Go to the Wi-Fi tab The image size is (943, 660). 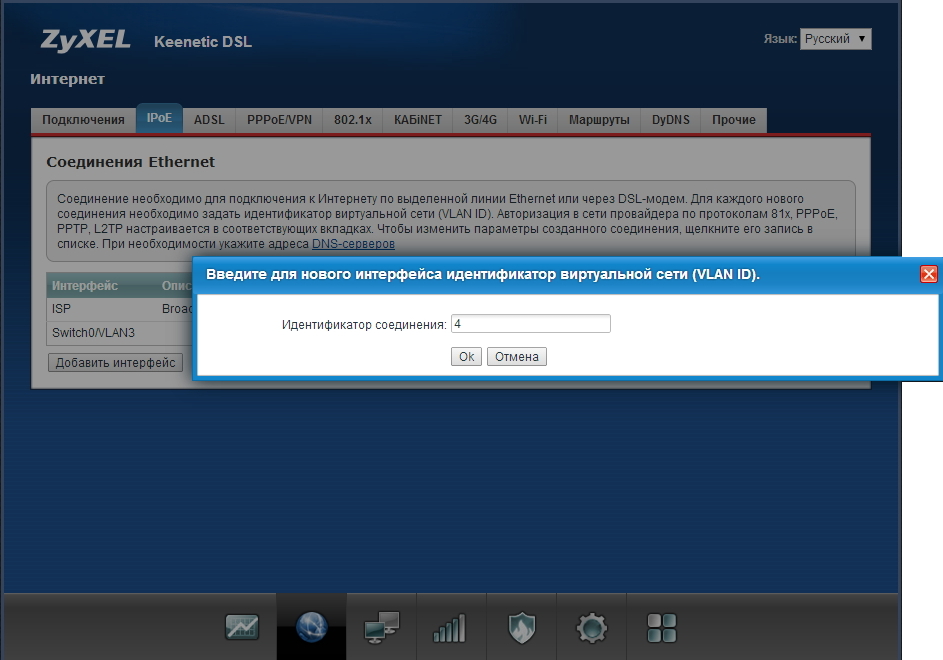pos(532,120)
